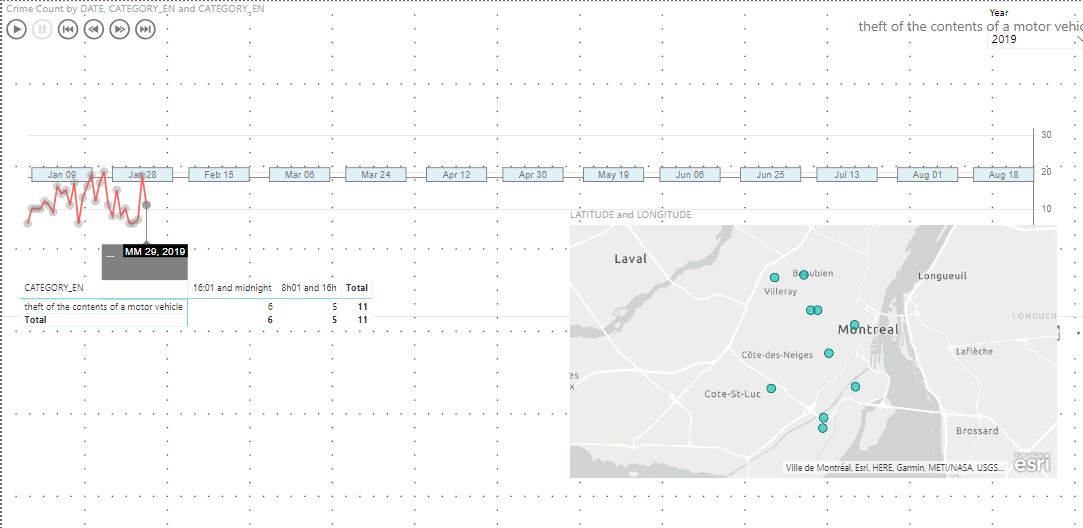The width and height of the screenshot is (1083, 528).
Task: Click value 5 in the theft row
Action: 334,306
